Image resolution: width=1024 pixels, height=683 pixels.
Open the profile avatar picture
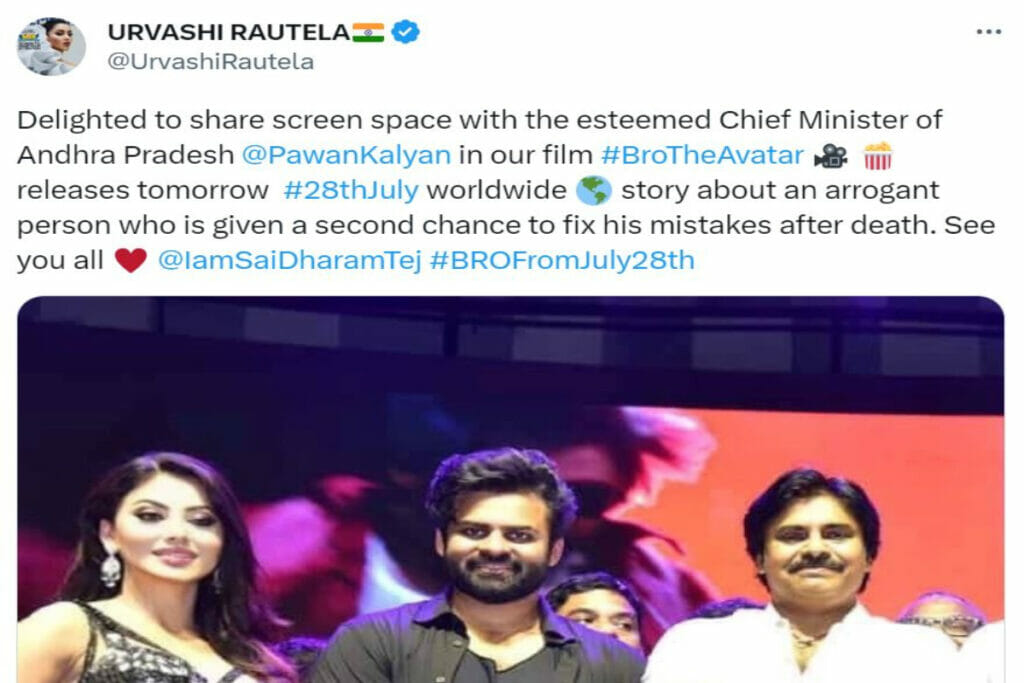[x=51, y=46]
